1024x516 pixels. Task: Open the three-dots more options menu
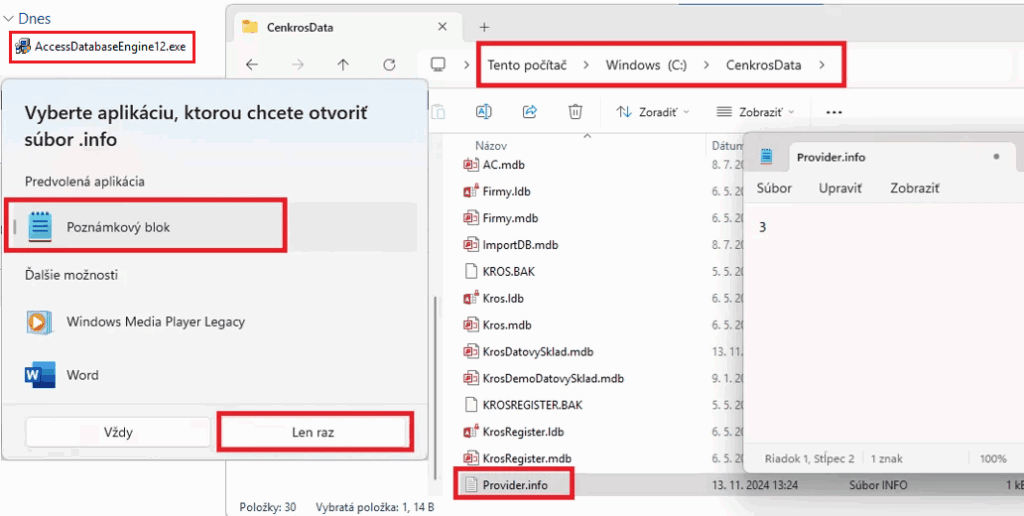[834, 112]
